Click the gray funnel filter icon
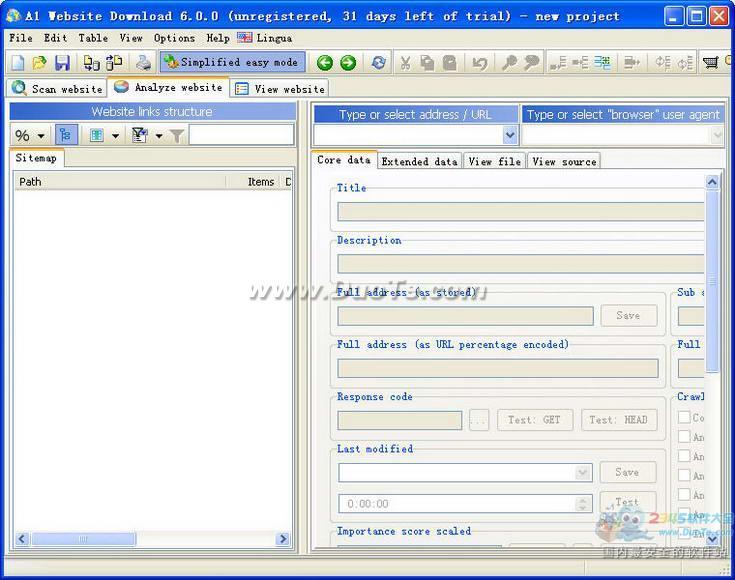This screenshot has height=580, width=735. click(x=177, y=136)
